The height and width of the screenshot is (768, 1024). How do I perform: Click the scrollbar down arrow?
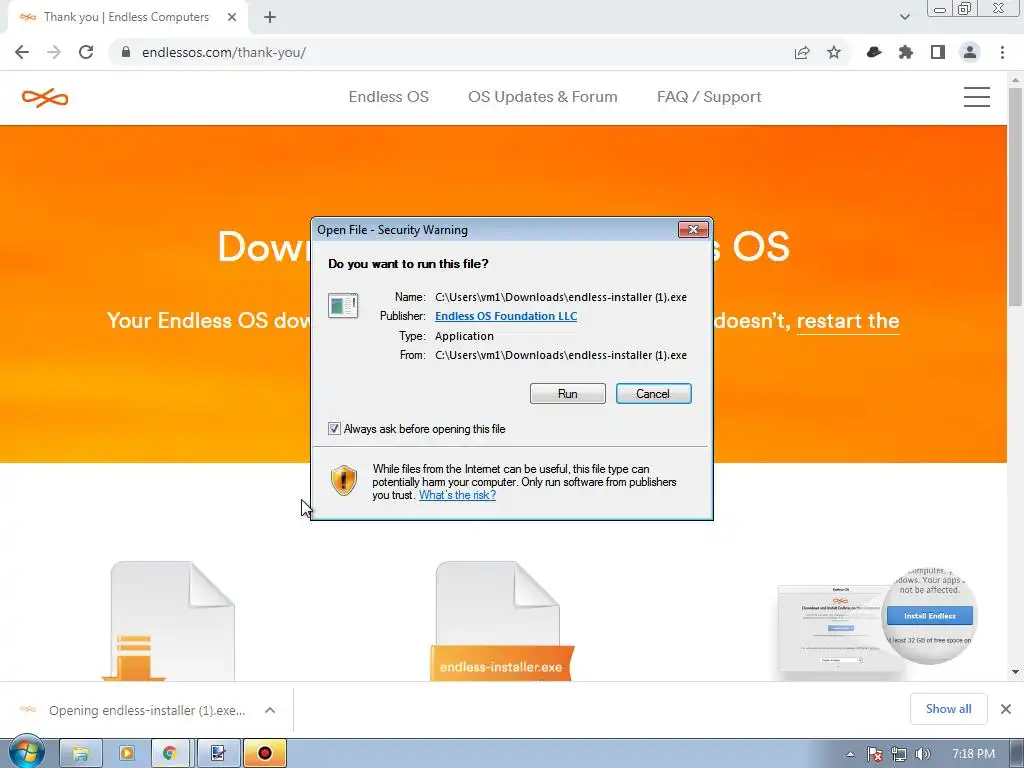(x=1015, y=671)
